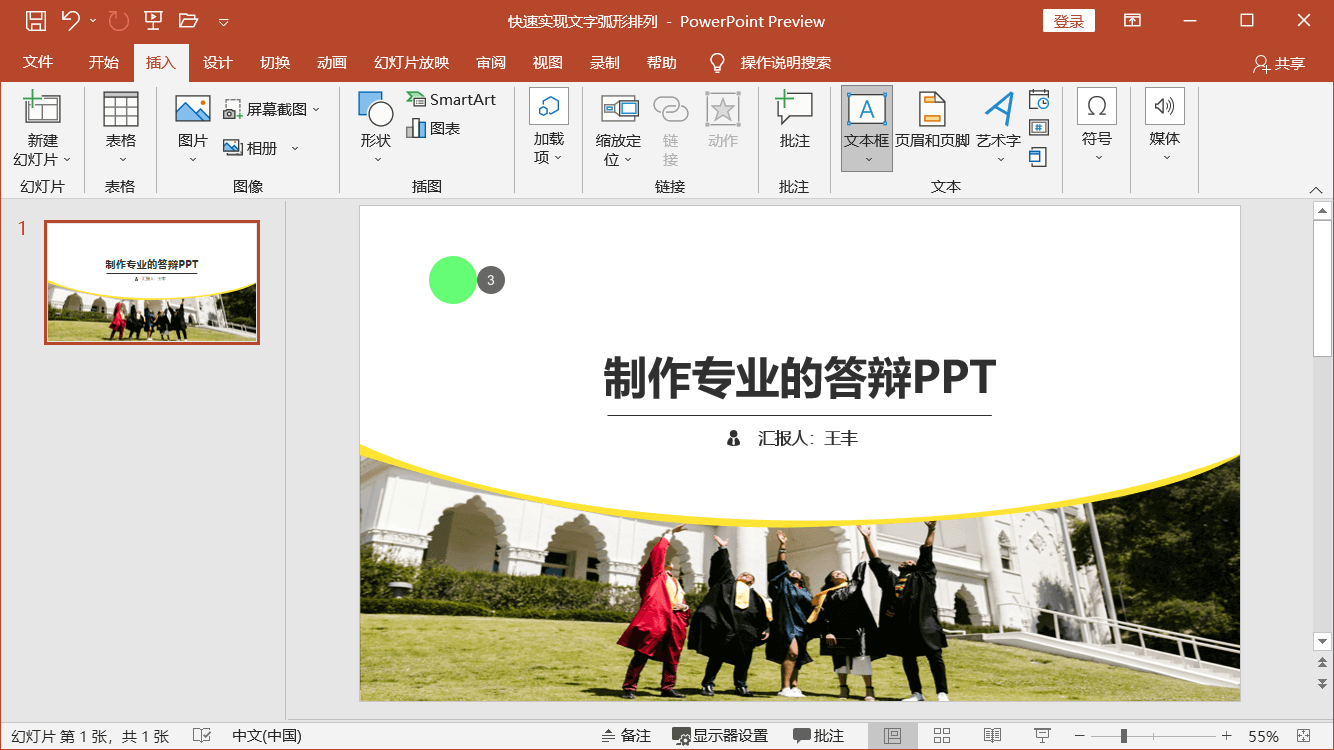Insert a 图表 chart
Image resolution: width=1334 pixels, height=750 pixels.
433,128
